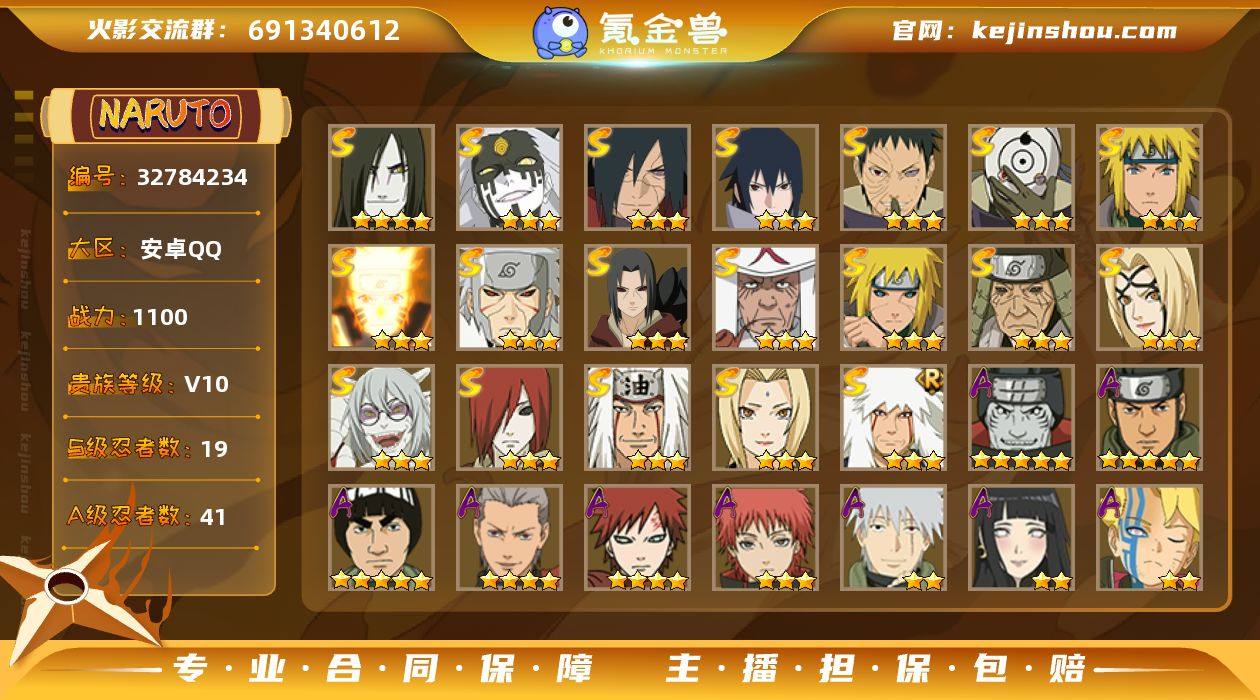Click the glowing Nine-Tails chakra Naruto portrait

pos(381,297)
